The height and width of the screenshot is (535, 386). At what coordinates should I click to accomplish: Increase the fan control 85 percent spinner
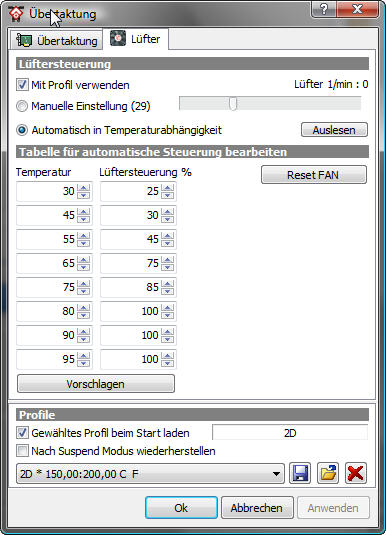[x=167, y=284]
